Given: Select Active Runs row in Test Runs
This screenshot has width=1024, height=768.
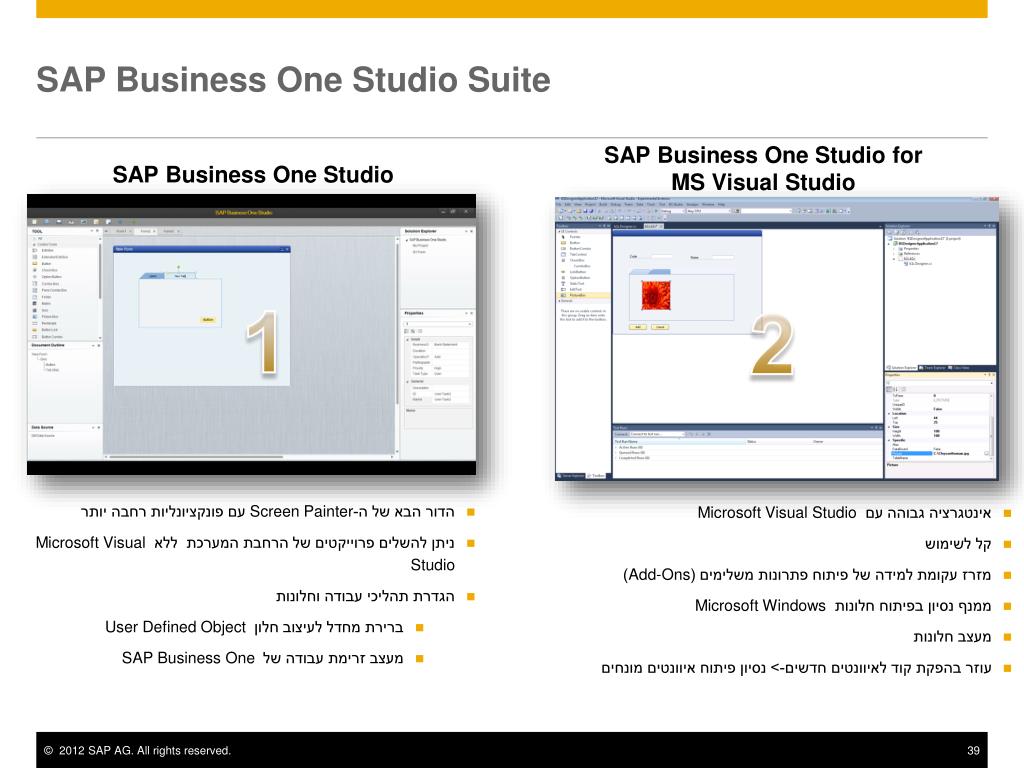Looking at the screenshot, I should (631, 447).
